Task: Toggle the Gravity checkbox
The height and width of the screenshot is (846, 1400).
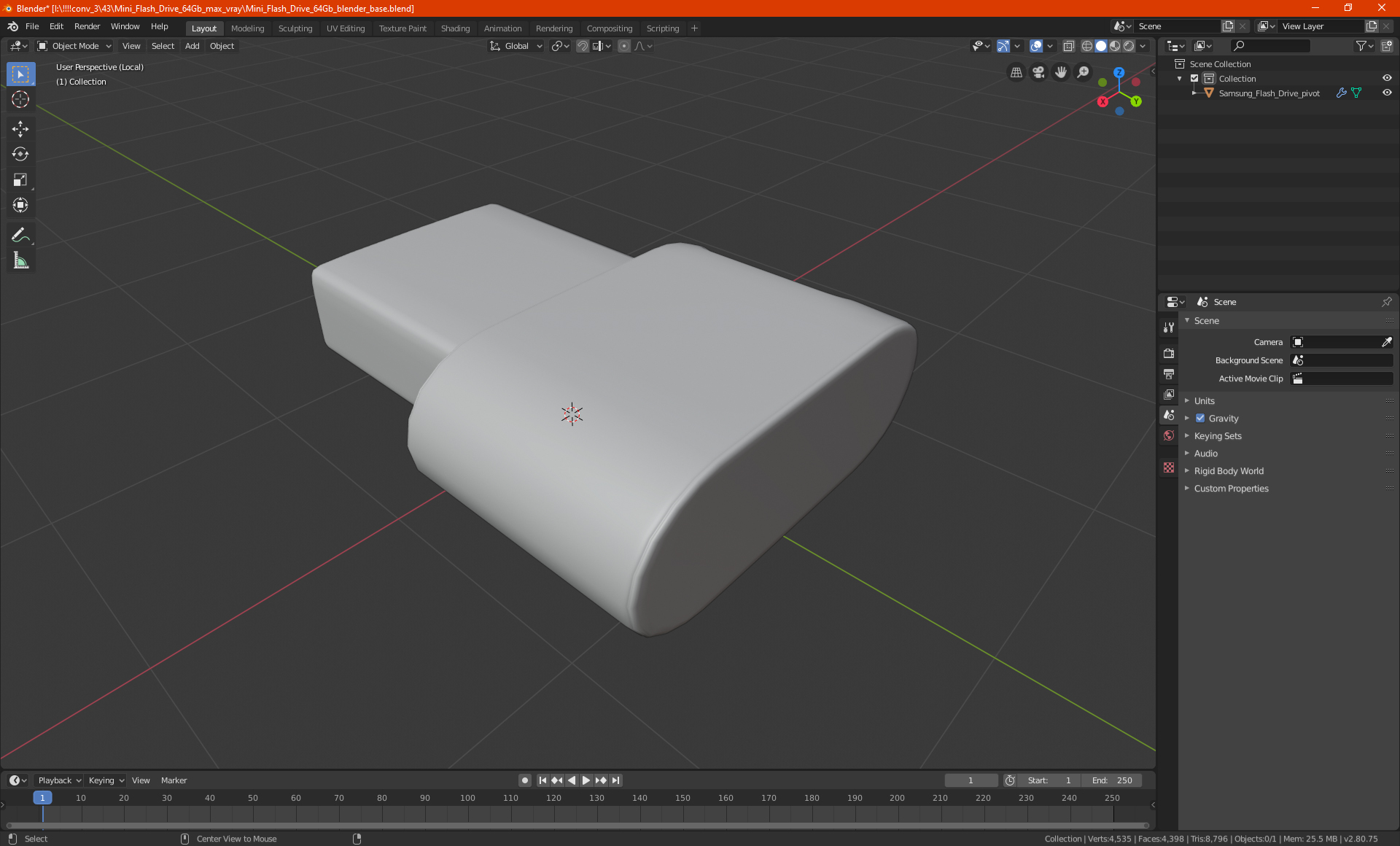Action: (1200, 419)
